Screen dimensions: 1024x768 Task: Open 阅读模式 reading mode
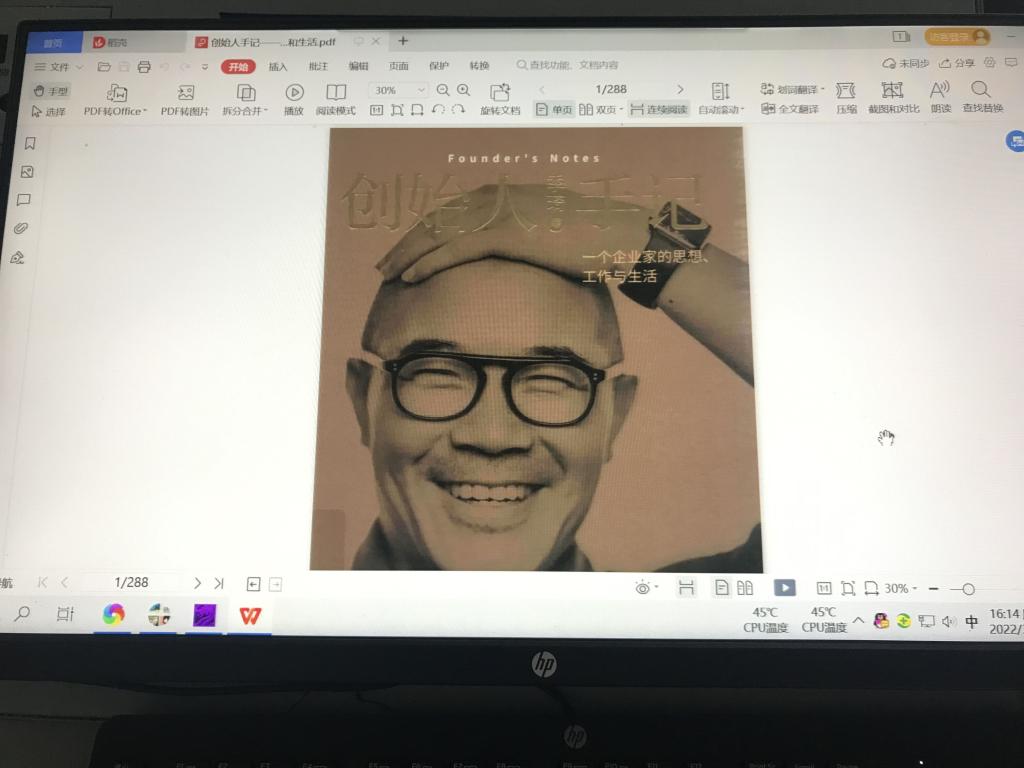click(x=336, y=93)
